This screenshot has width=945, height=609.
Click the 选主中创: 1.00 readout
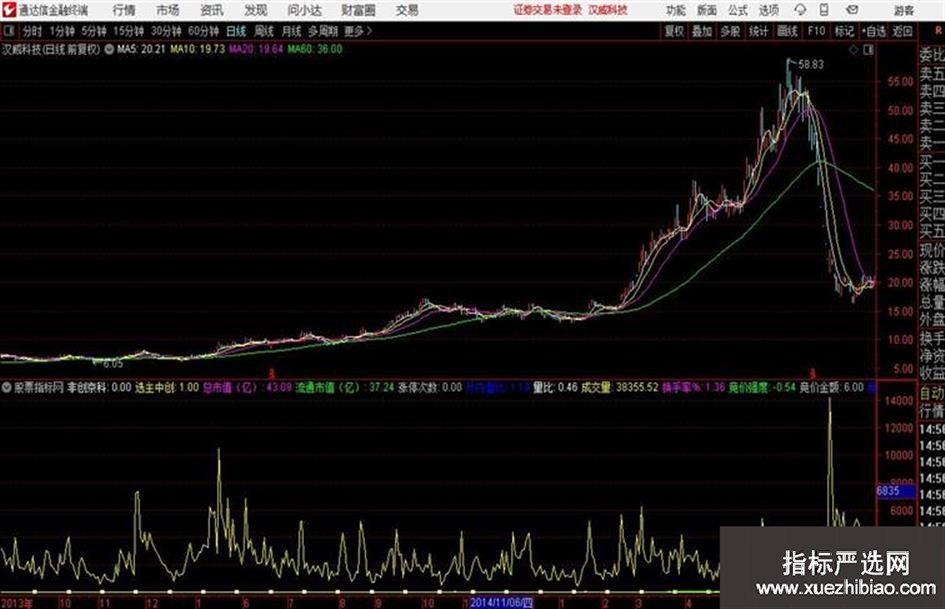[x=167, y=387]
